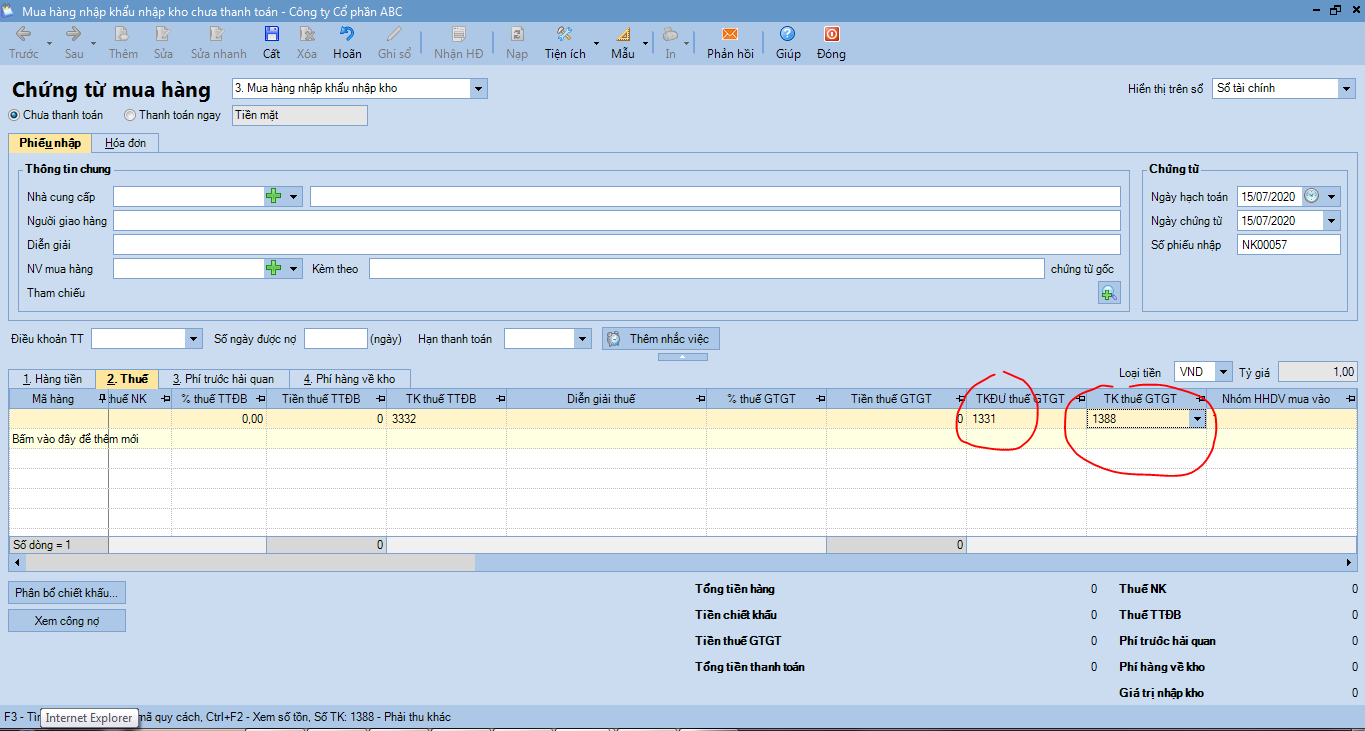Open the Ngày chứng từ date dropdown
Image resolution: width=1365 pixels, height=731 pixels.
coord(1332,221)
